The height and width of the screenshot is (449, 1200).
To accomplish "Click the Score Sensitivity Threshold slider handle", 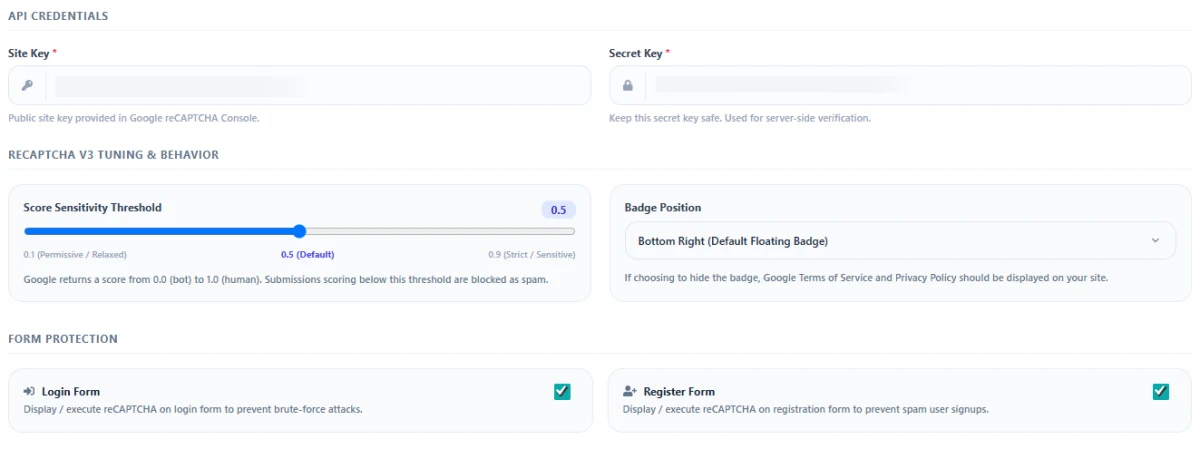I will (x=299, y=231).
